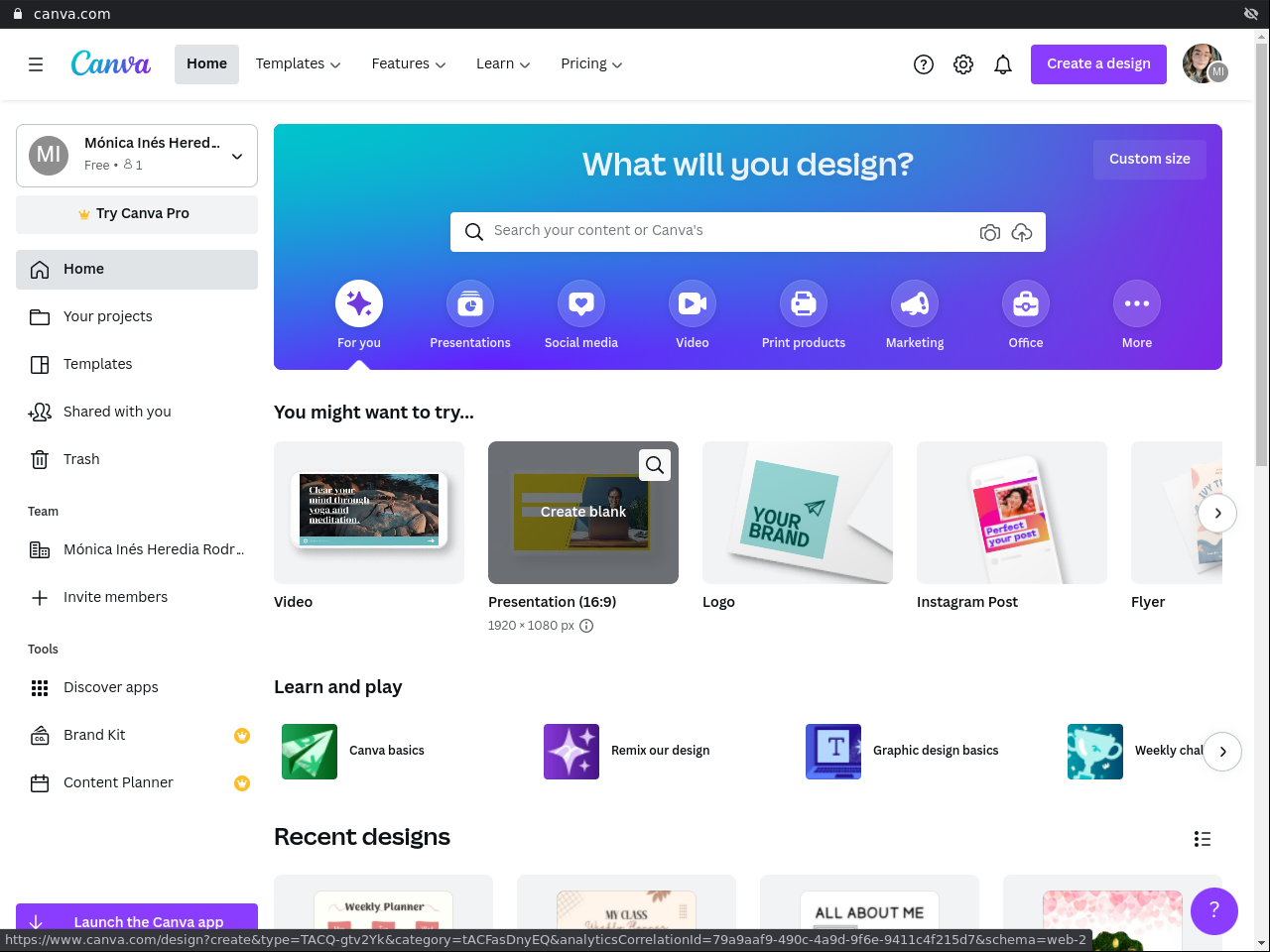Screen dimensions: 1270x952
Task: Show more Learn and play items
Action: tap(1222, 752)
